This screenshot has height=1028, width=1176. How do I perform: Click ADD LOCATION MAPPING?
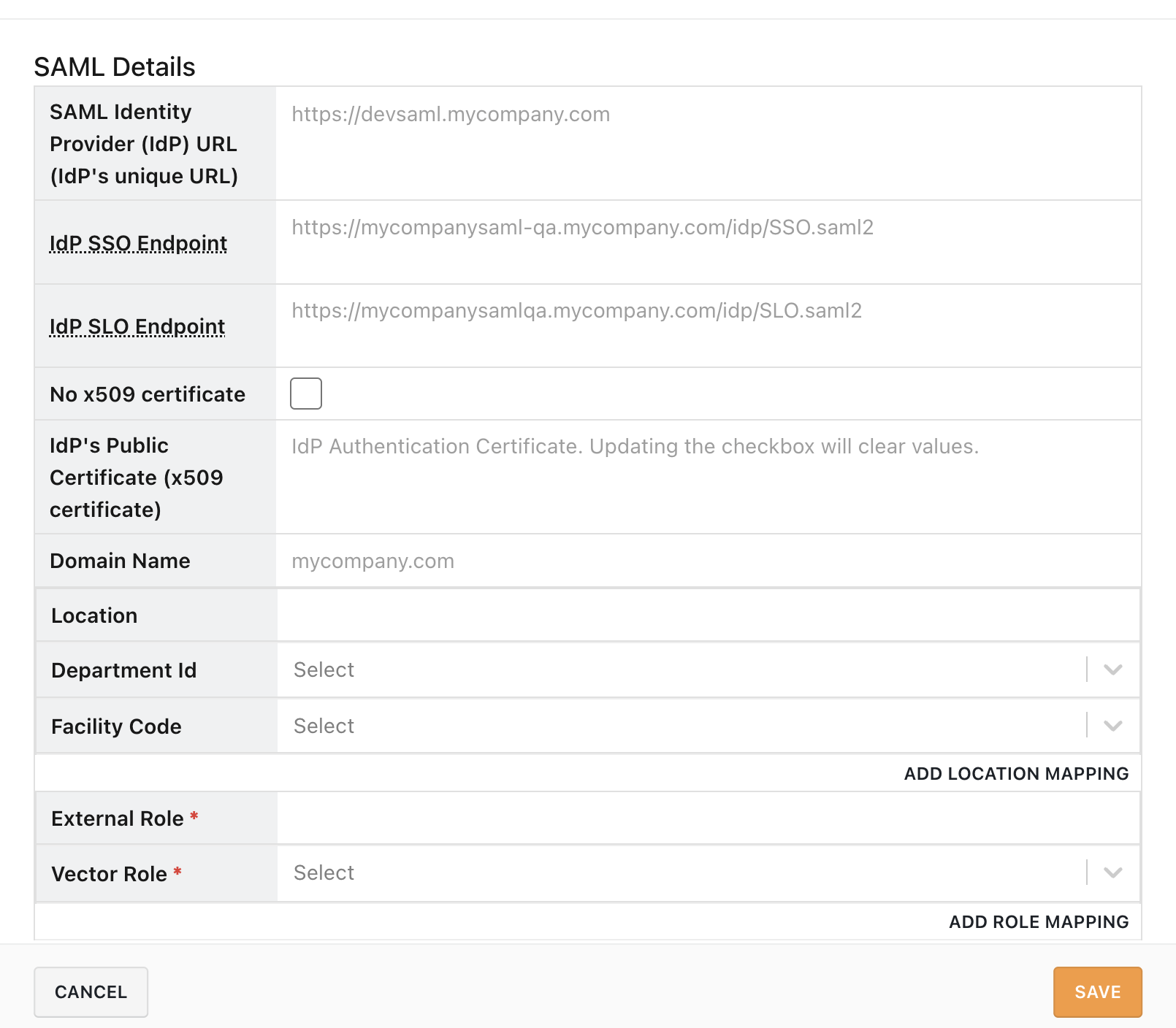click(1016, 773)
